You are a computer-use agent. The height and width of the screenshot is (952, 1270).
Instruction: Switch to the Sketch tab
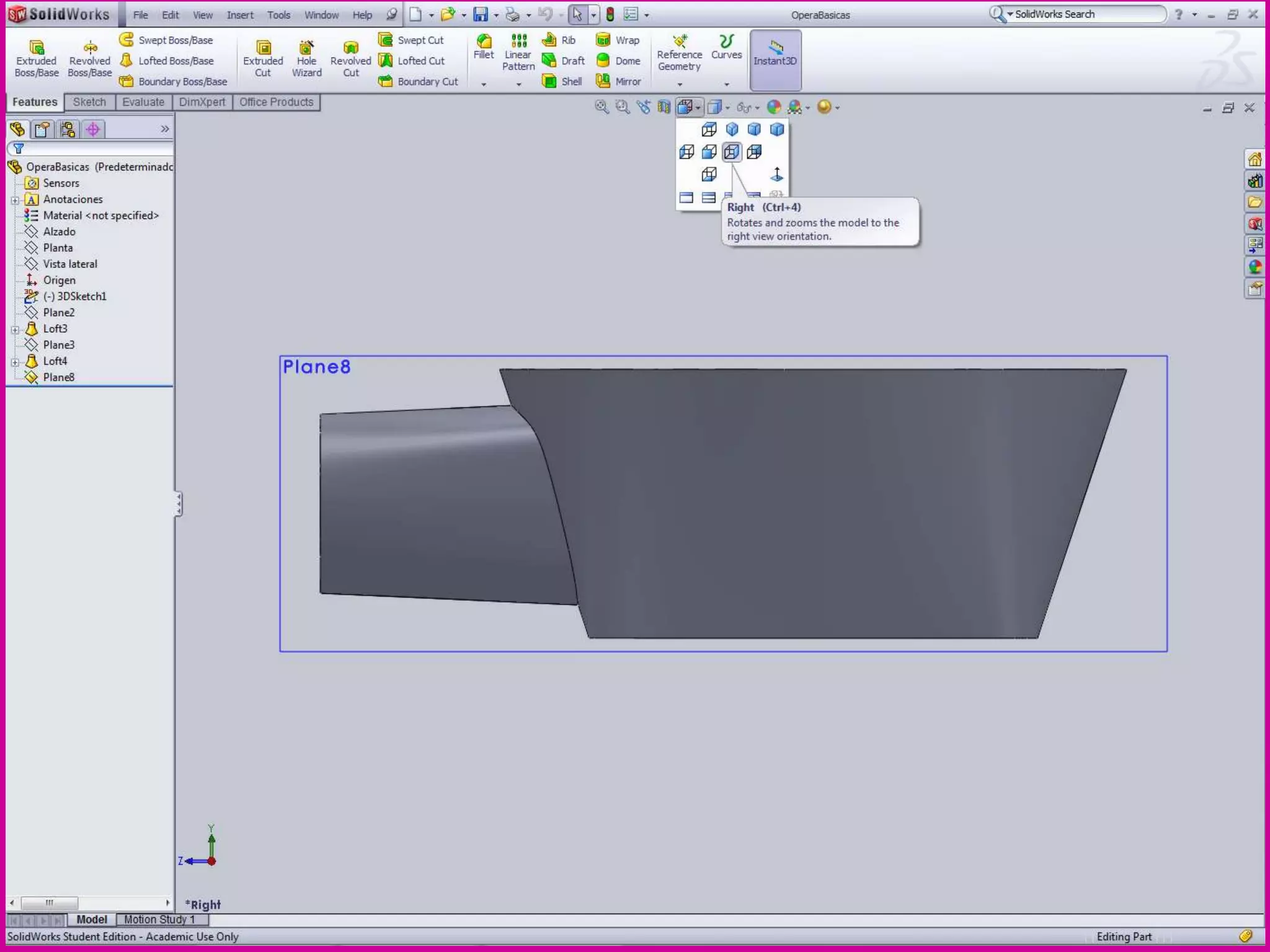(x=89, y=102)
